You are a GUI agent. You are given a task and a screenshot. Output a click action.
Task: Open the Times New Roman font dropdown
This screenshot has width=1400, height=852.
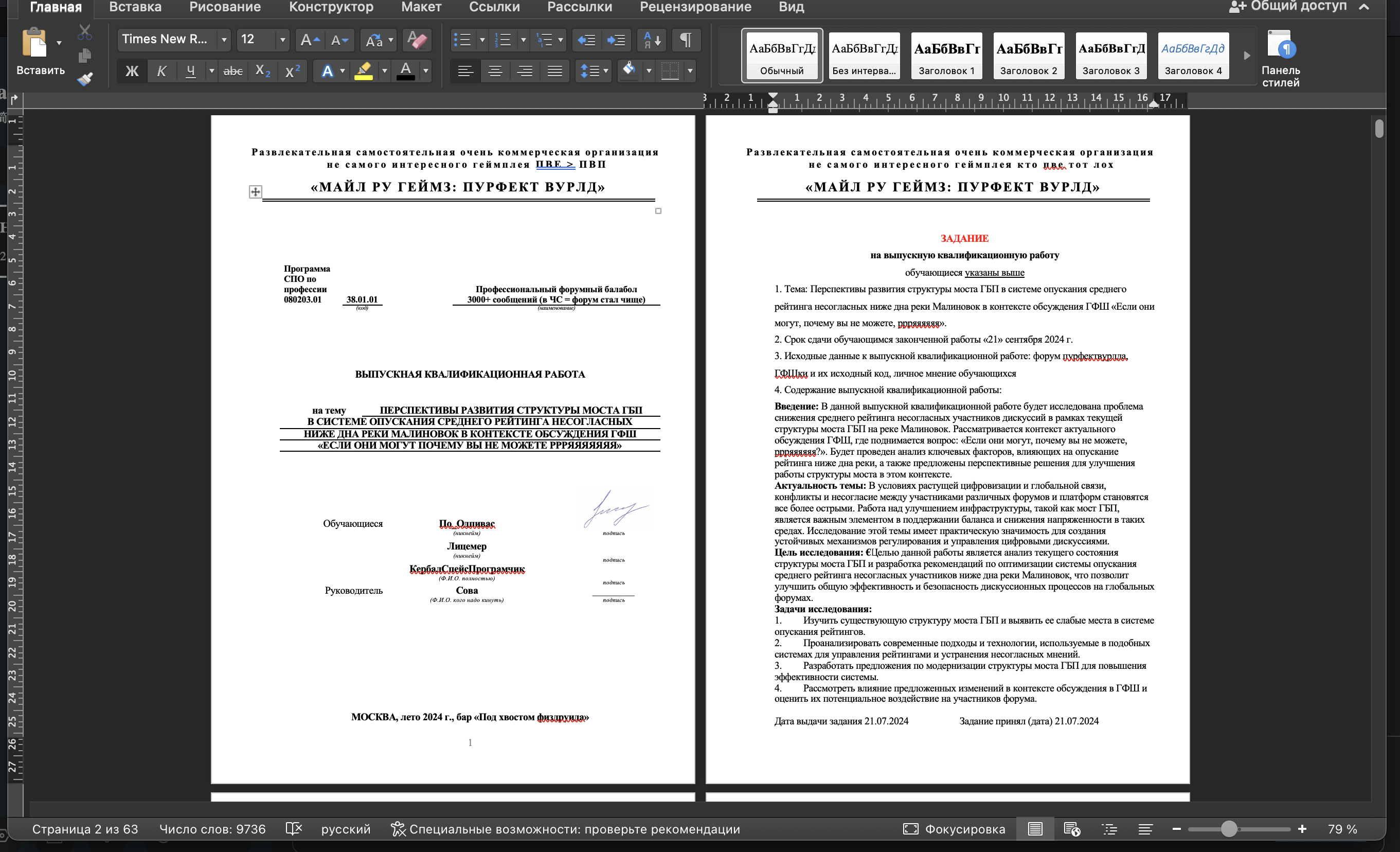pyautogui.click(x=224, y=39)
